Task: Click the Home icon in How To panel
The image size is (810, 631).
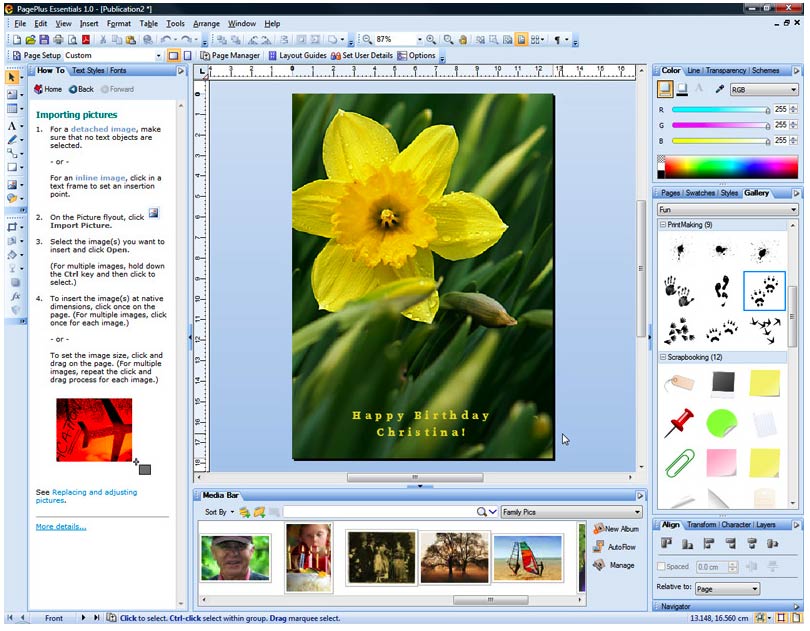Action: coord(39,89)
